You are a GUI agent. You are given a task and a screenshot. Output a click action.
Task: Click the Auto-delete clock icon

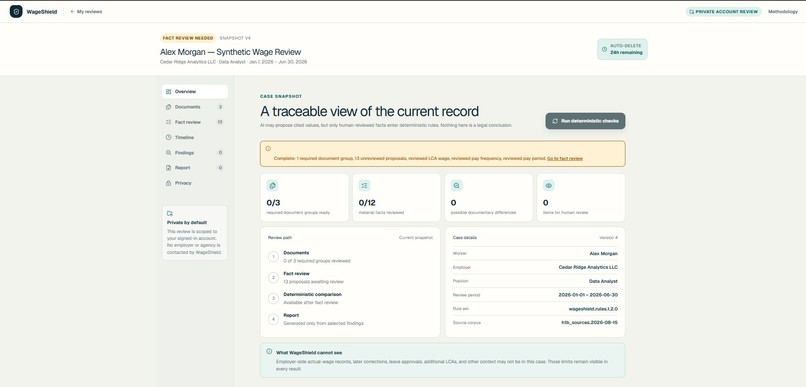coord(604,49)
